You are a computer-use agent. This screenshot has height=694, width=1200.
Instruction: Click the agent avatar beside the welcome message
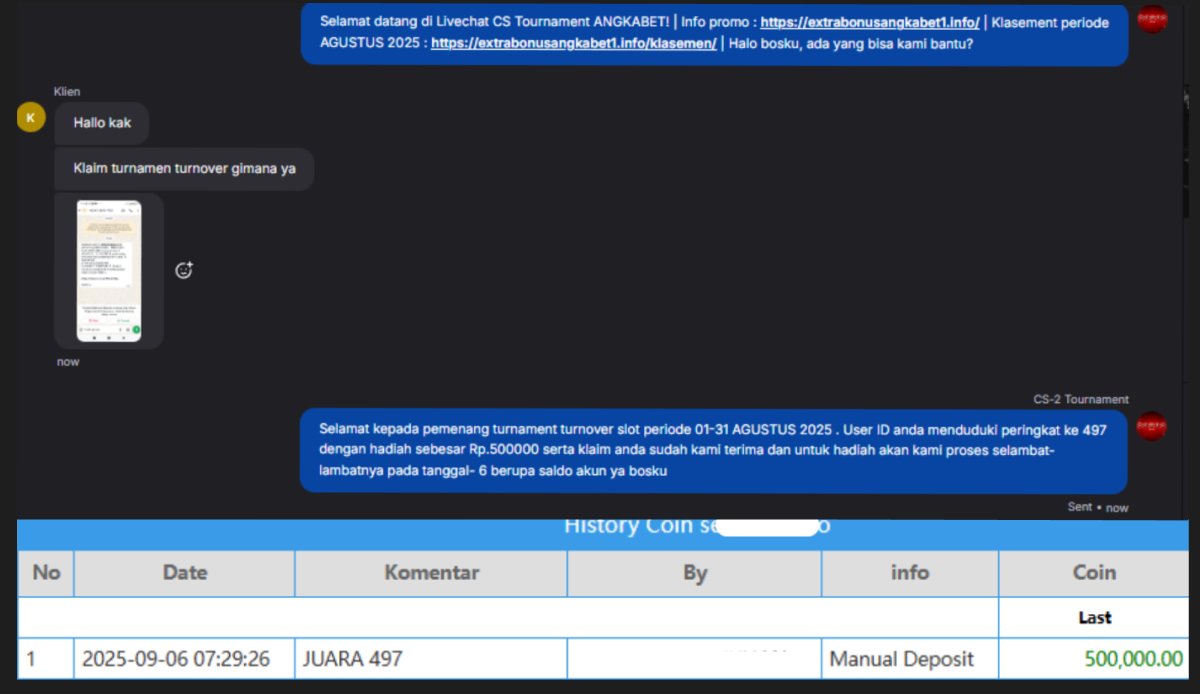click(1153, 18)
